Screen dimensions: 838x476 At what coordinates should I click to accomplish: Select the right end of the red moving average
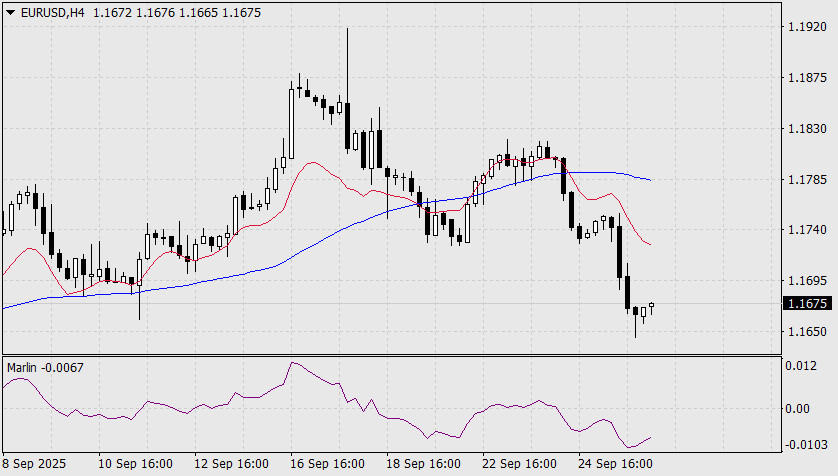(x=650, y=245)
